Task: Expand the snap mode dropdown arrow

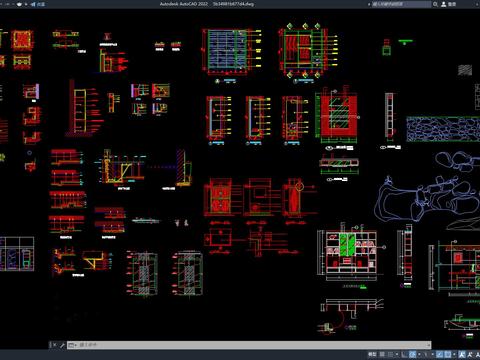Action: 397,354
